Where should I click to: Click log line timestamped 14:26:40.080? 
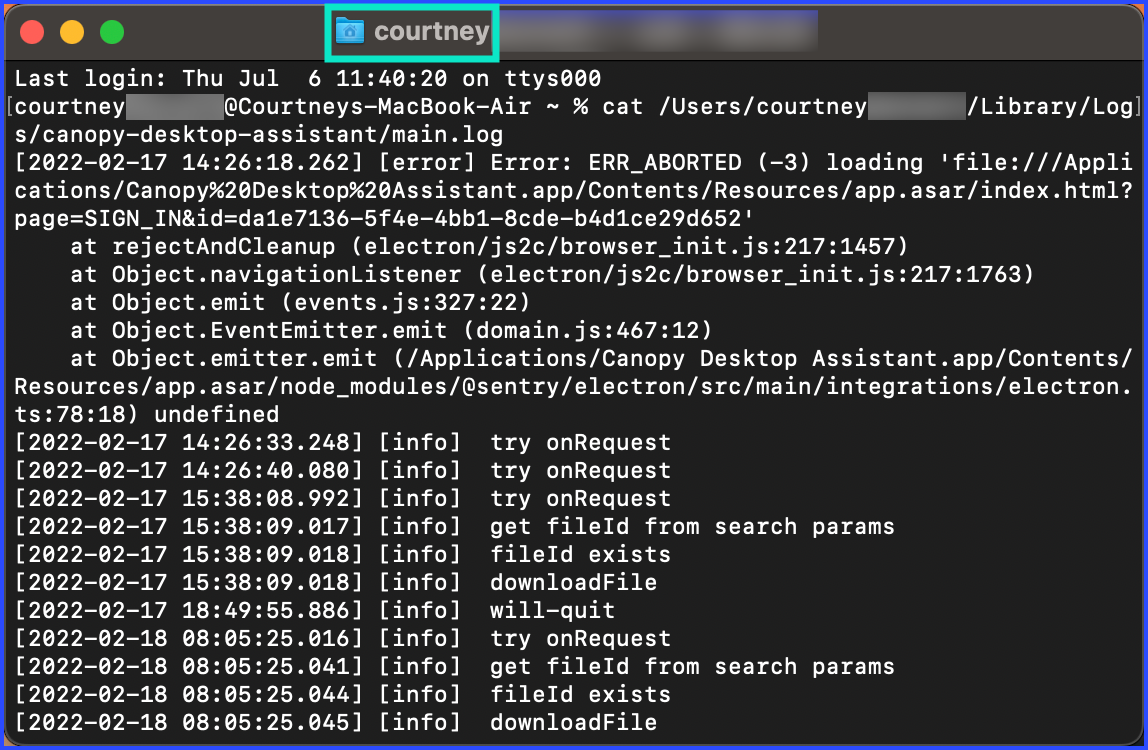point(343,470)
